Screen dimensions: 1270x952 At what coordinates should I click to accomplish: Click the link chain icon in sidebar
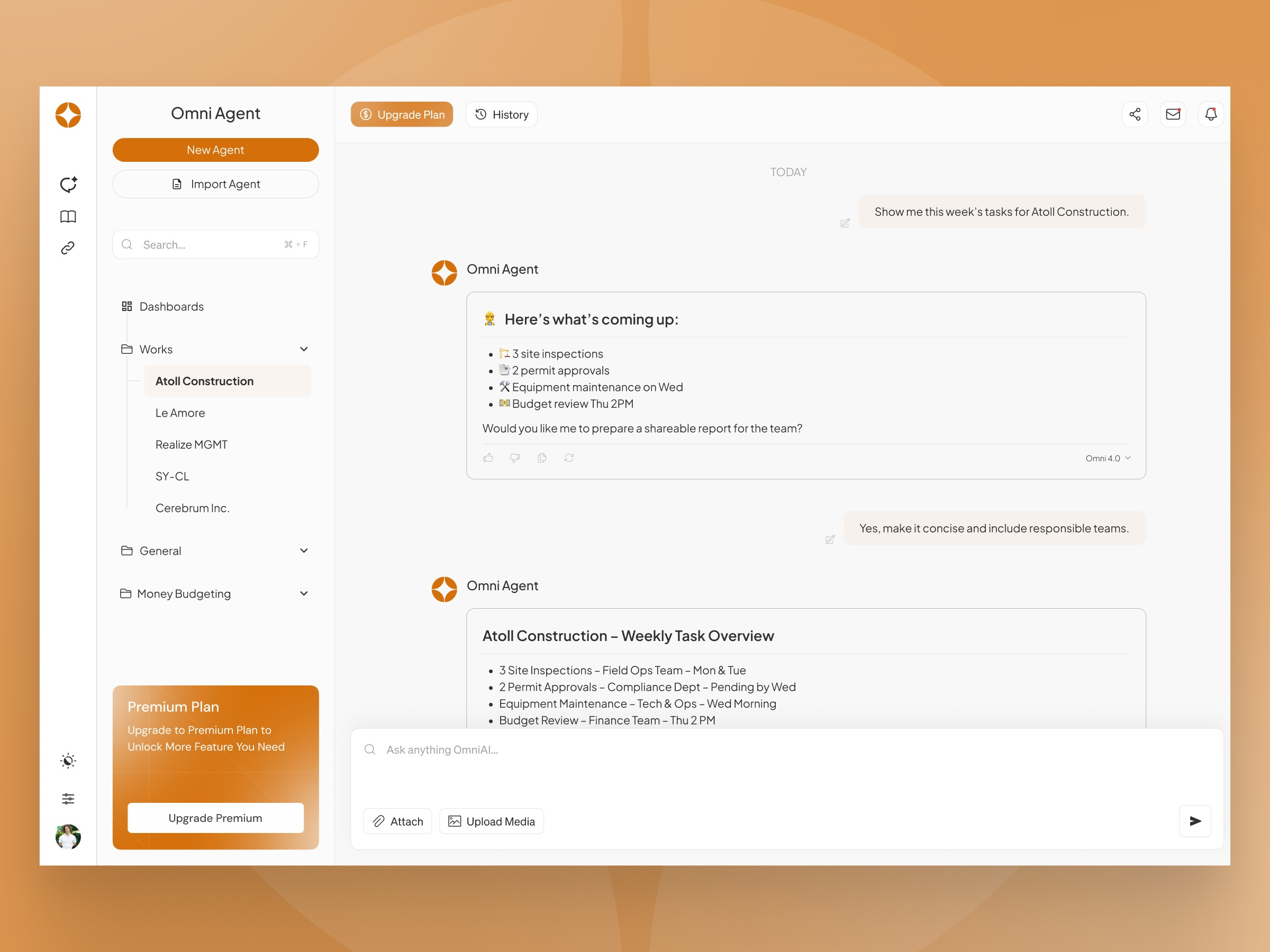(x=68, y=248)
